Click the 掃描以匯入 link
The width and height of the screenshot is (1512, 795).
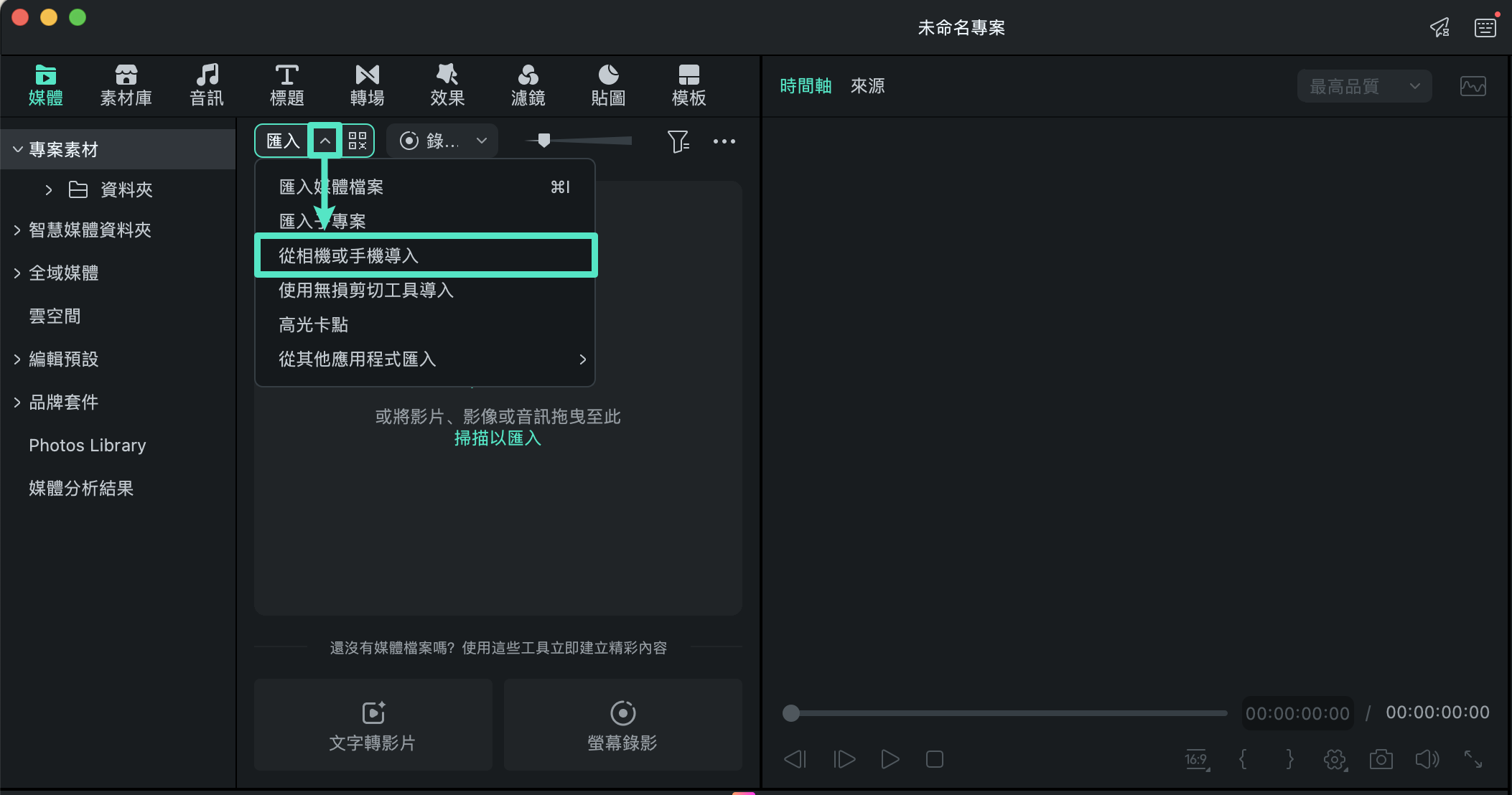coord(498,438)
